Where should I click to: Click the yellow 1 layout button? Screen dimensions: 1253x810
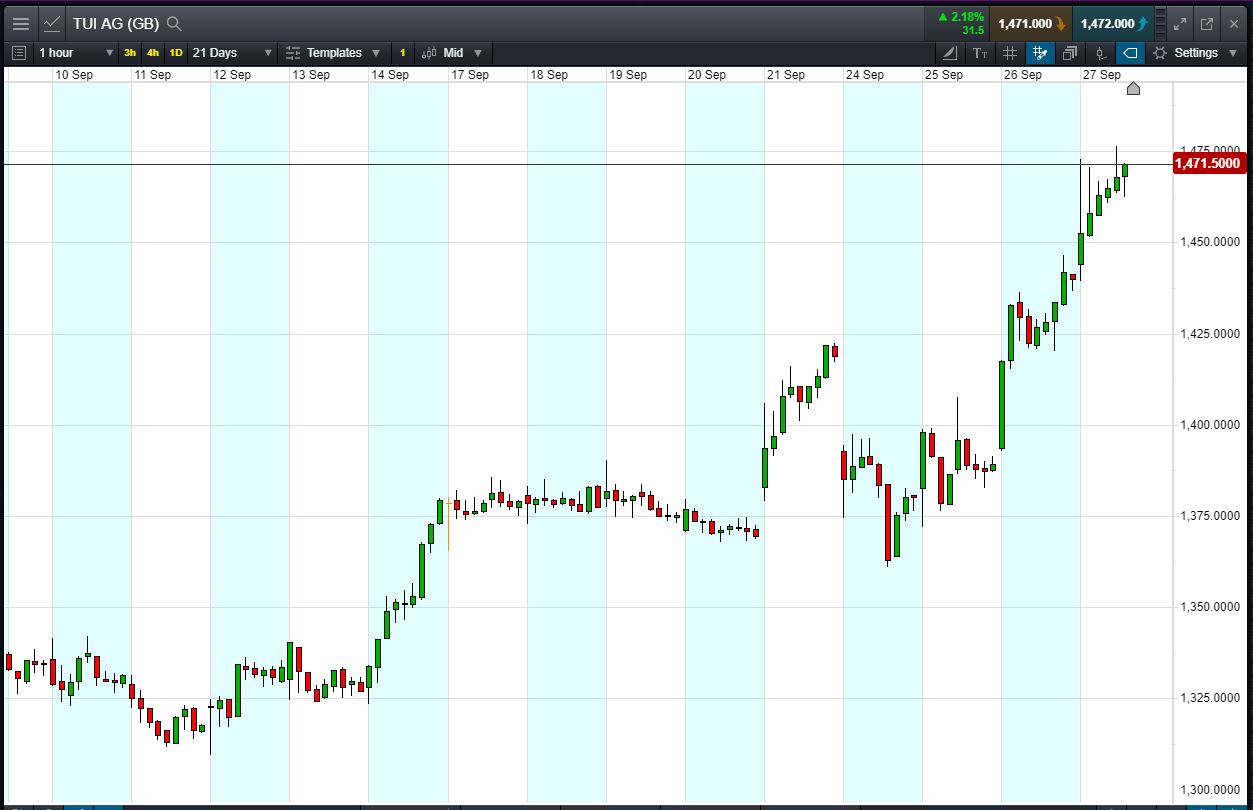402,52
